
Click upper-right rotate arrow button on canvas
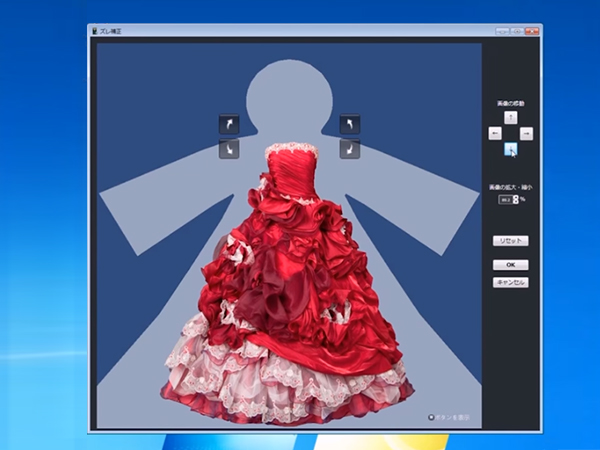point(350,124)
